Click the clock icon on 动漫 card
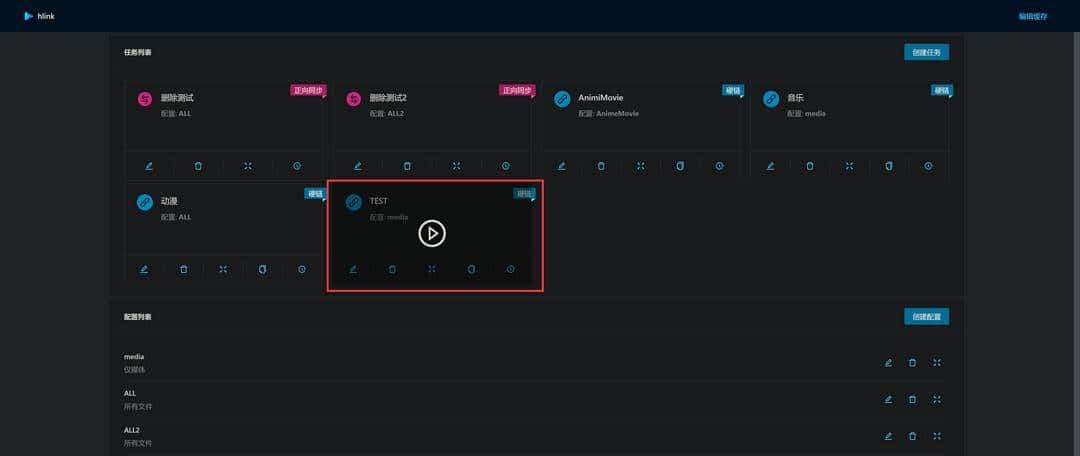 coord(302,269)
